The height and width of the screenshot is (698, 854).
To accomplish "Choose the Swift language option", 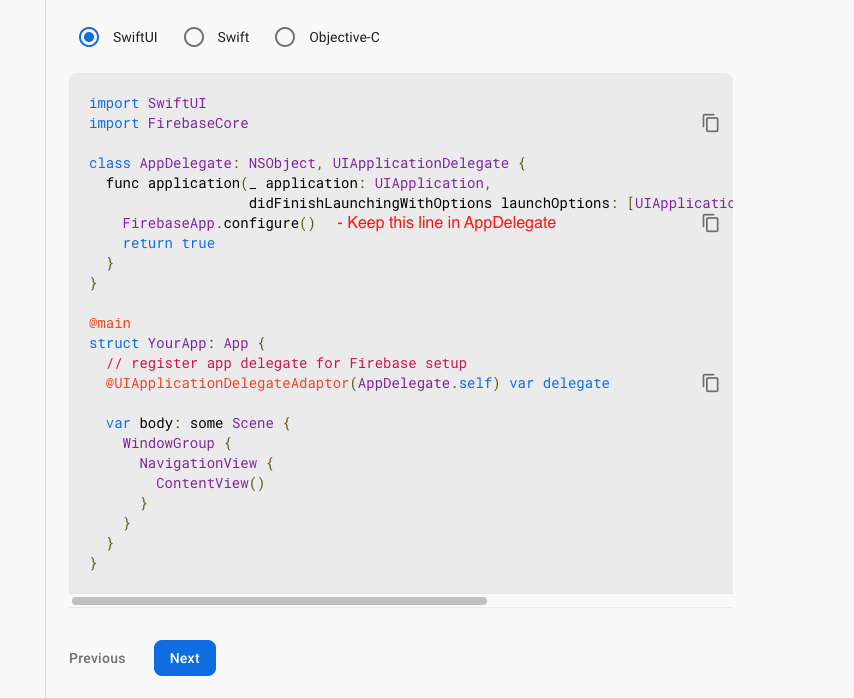I will (x=193, y=37).
